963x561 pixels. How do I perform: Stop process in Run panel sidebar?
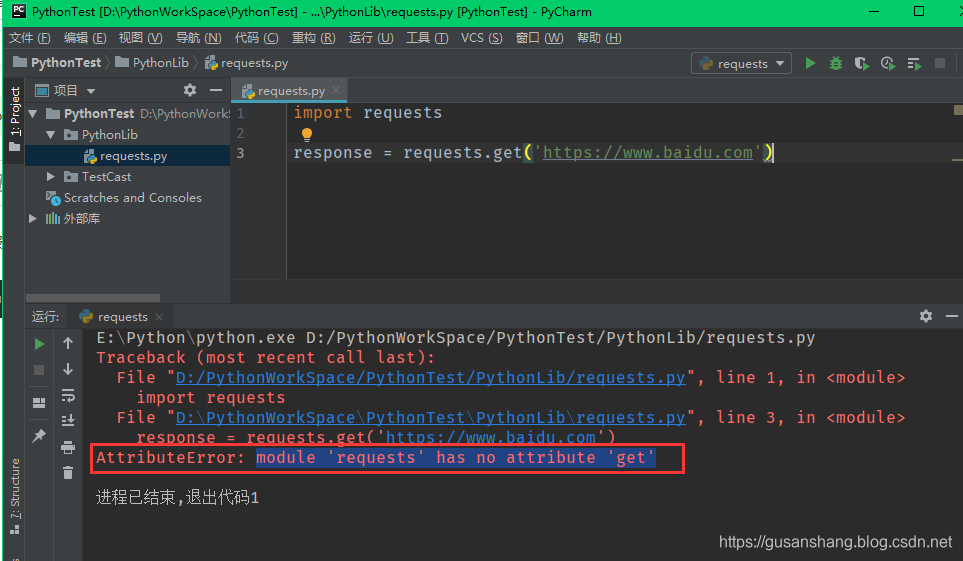[39, 370]
